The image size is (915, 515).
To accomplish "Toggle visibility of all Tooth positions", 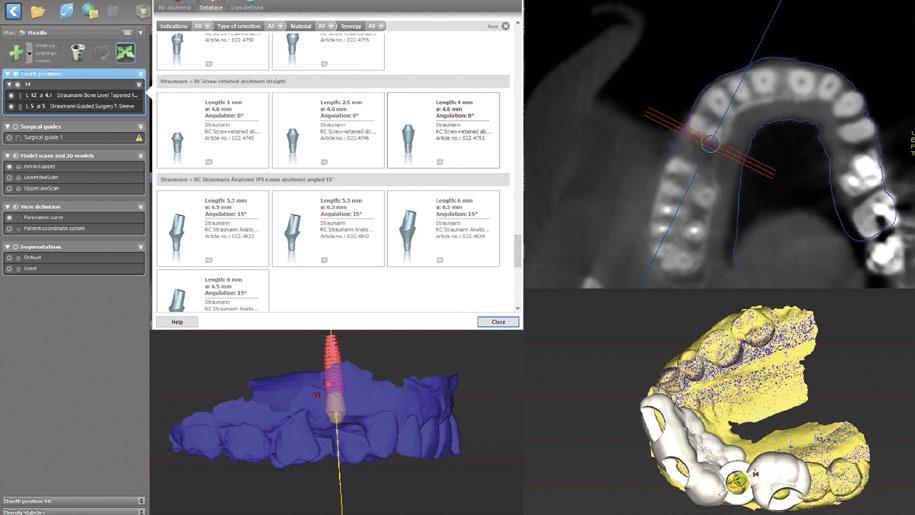I will 15,74.
